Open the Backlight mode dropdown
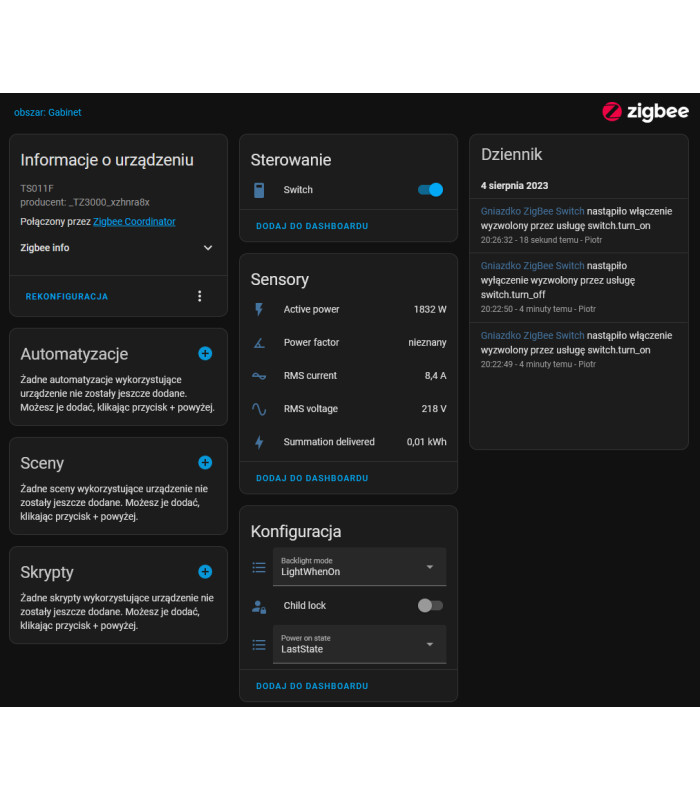700x800 pixels. tap(359, 567)
